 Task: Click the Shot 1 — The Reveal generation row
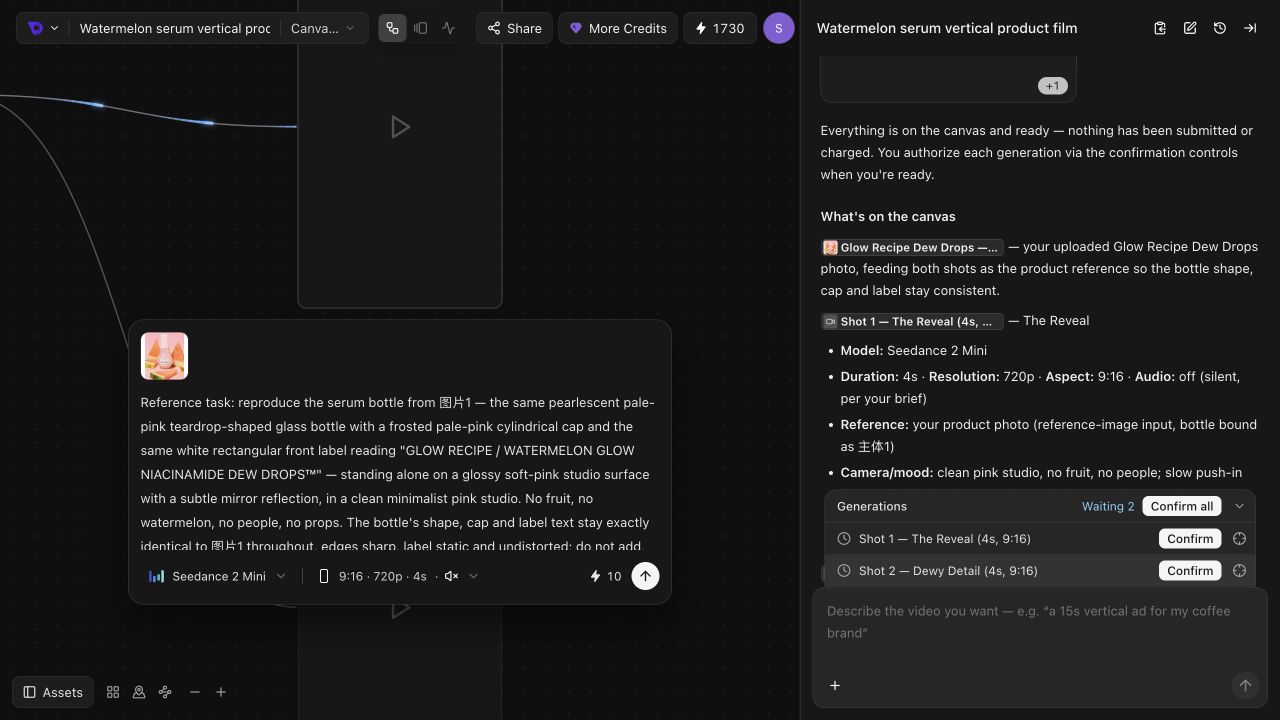(1040, 538)
